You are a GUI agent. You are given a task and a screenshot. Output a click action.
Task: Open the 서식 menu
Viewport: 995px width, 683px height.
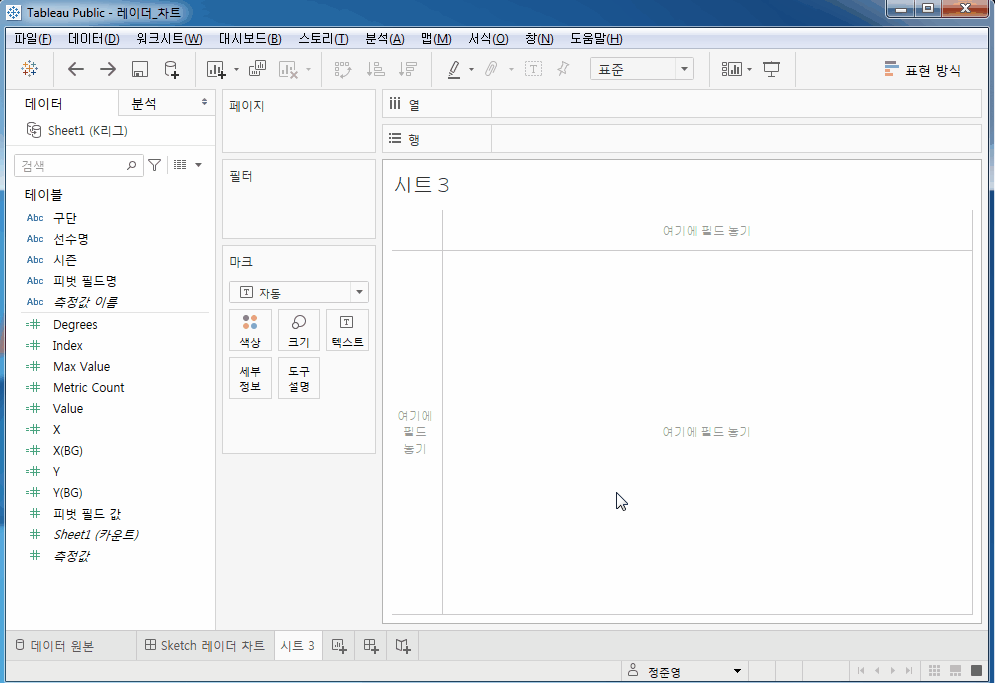tap(488, 39)
